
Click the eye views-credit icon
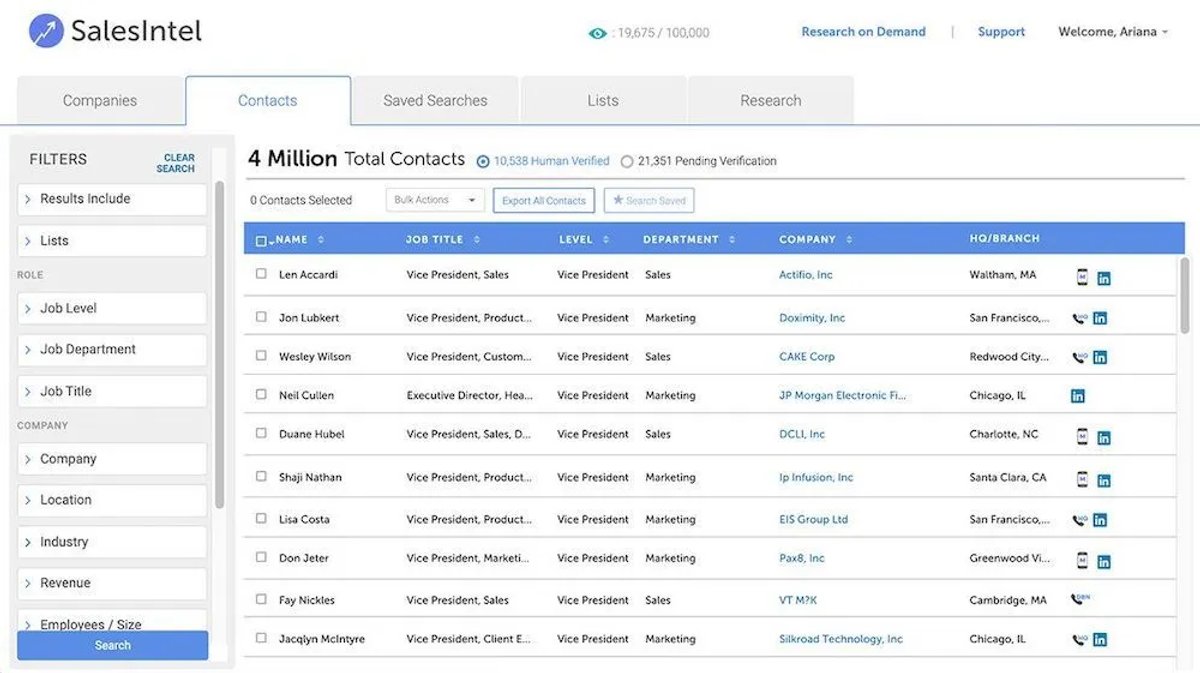(x=598, y=33)
